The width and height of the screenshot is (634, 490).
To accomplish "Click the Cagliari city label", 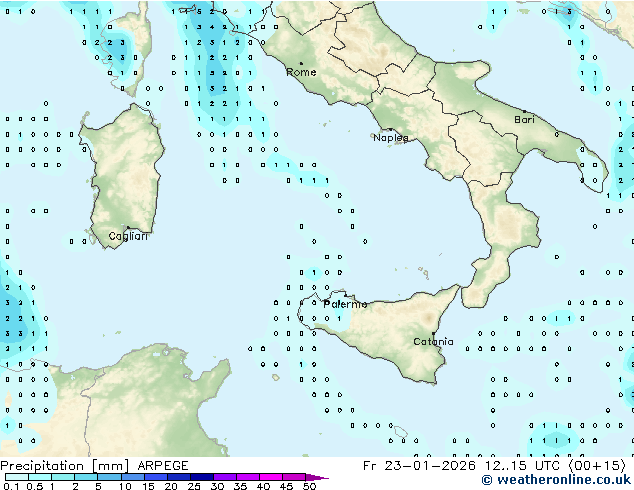I will [128, 236].
